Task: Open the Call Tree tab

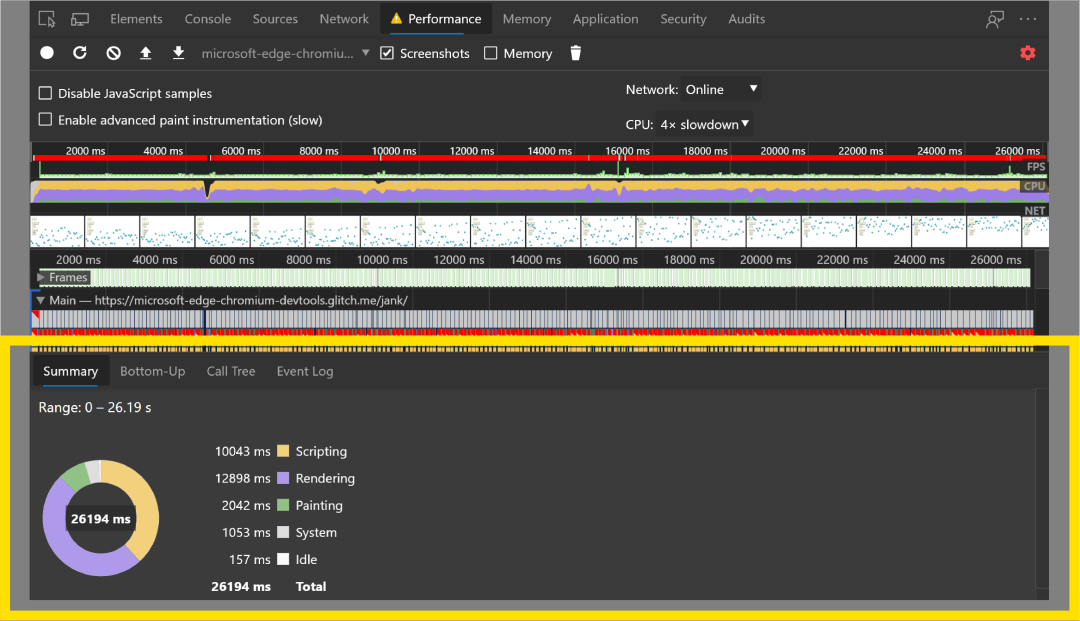Action: 231,371
